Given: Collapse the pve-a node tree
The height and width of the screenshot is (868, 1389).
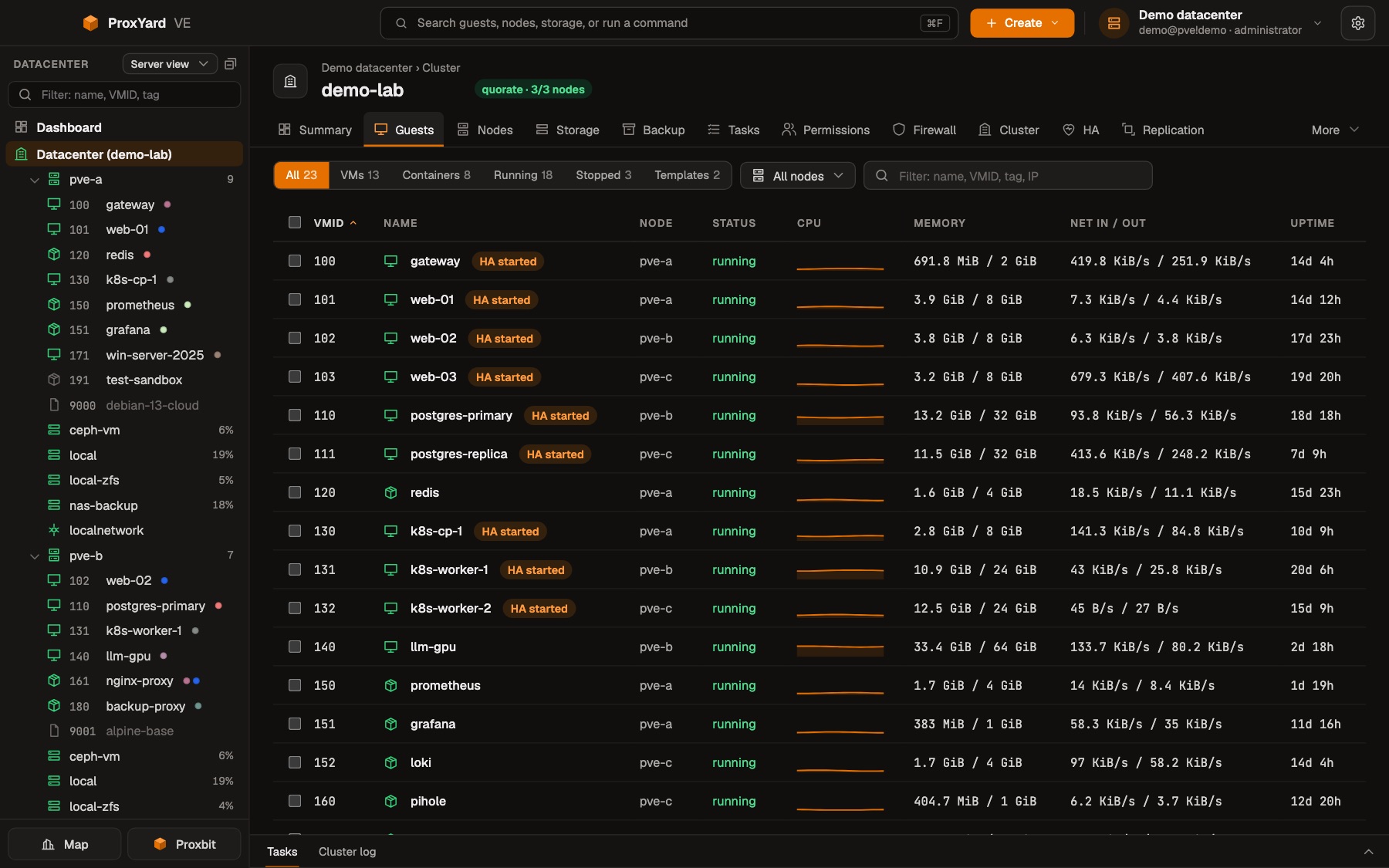Looking at the screenshot, I should (x=34, y=180).
